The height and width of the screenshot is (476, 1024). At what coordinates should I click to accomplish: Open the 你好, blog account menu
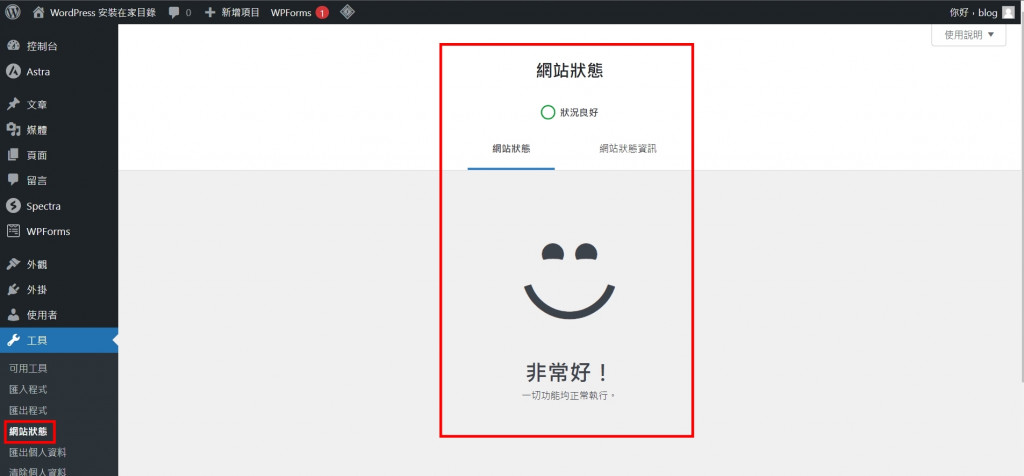[982, 12]
